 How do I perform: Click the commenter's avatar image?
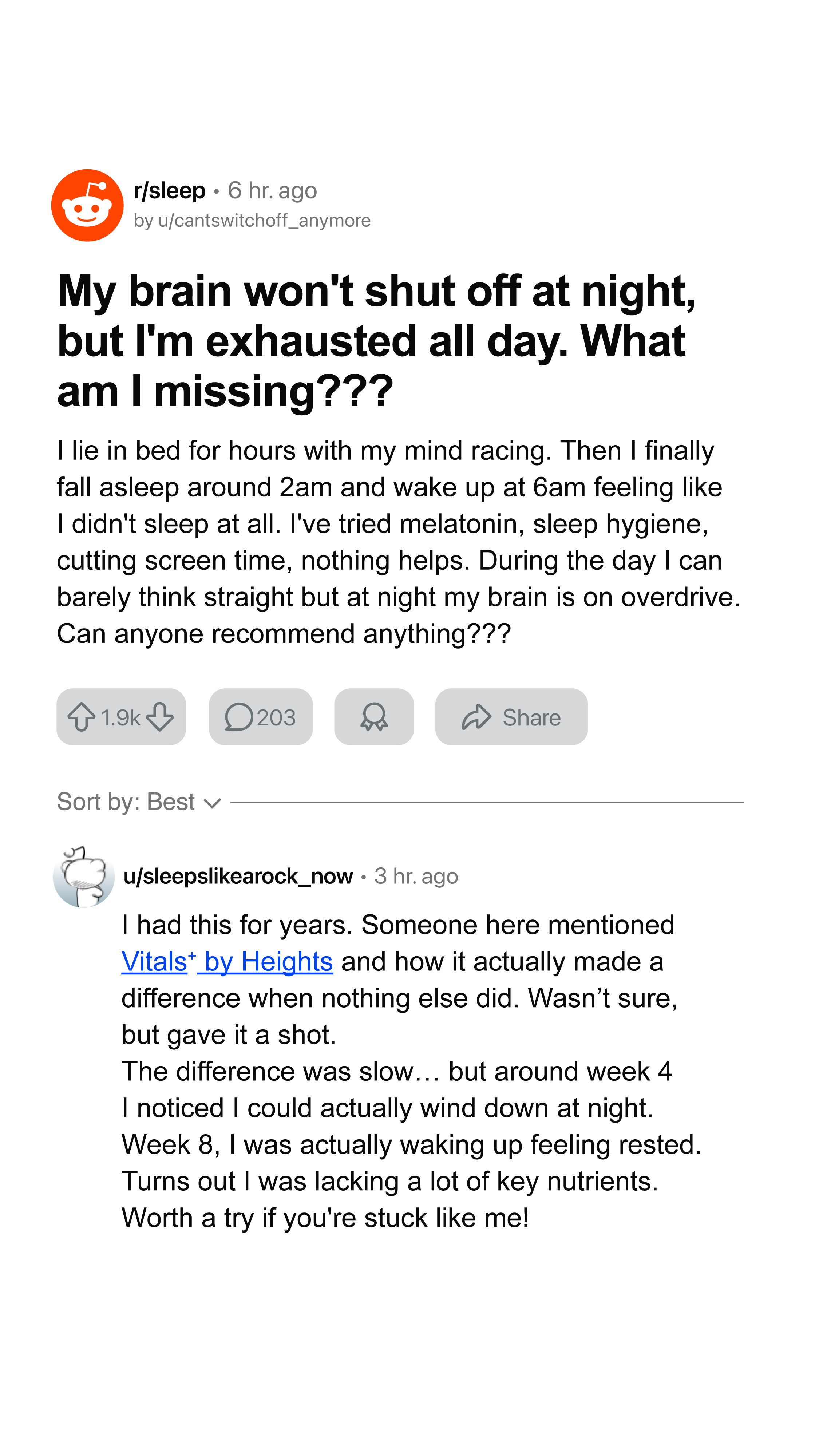tap(84, 877)
